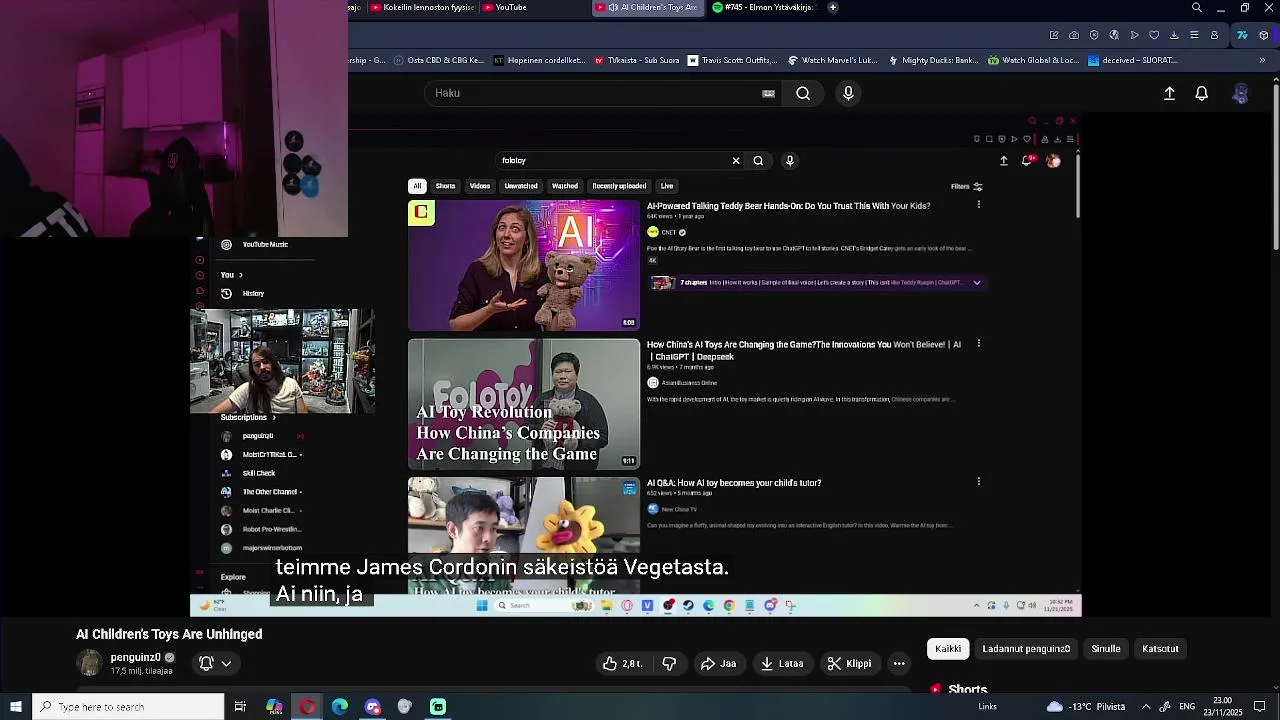
Task: Create a clip with Klippi button
Action: (849, 663)
